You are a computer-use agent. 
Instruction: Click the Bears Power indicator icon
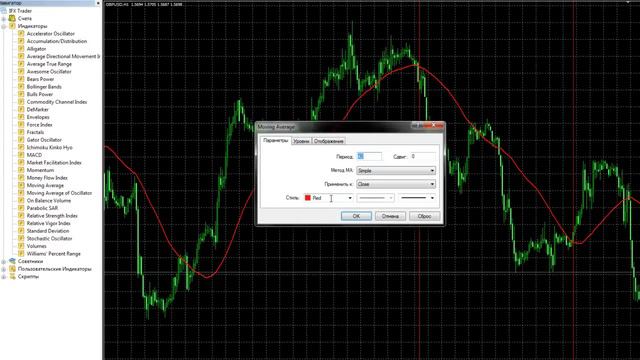pos(21,79)
